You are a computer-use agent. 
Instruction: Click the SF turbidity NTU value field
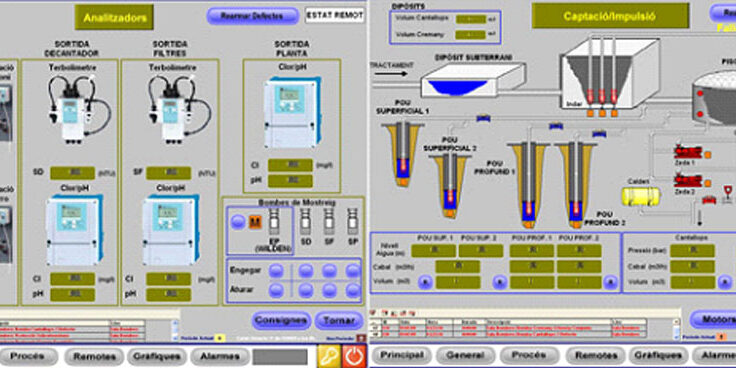[169, 173]
